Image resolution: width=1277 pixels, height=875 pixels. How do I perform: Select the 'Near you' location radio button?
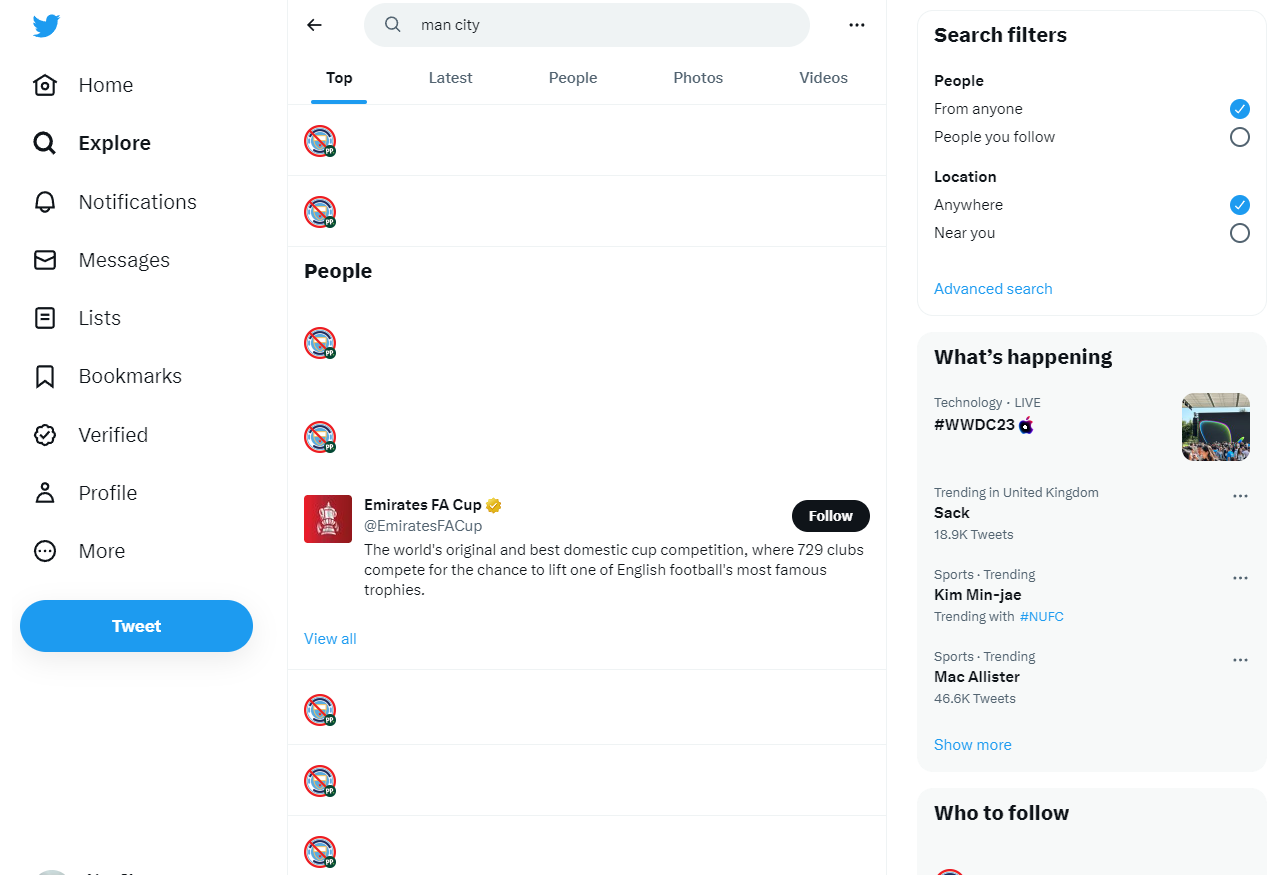pos(1239,233)
